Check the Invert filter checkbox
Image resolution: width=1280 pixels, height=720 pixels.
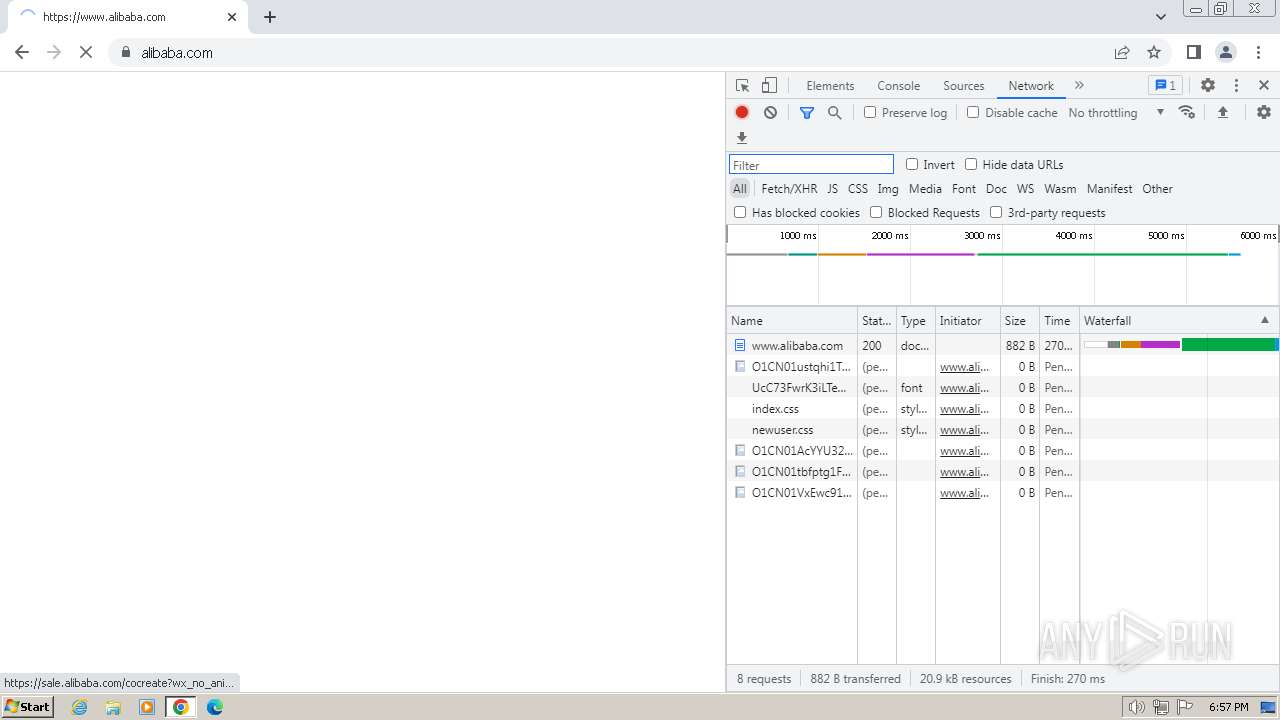coord(912,165)
